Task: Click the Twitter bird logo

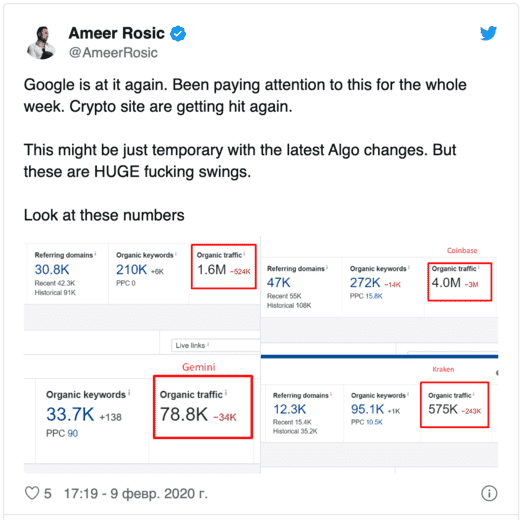Action: pos(488,33)
